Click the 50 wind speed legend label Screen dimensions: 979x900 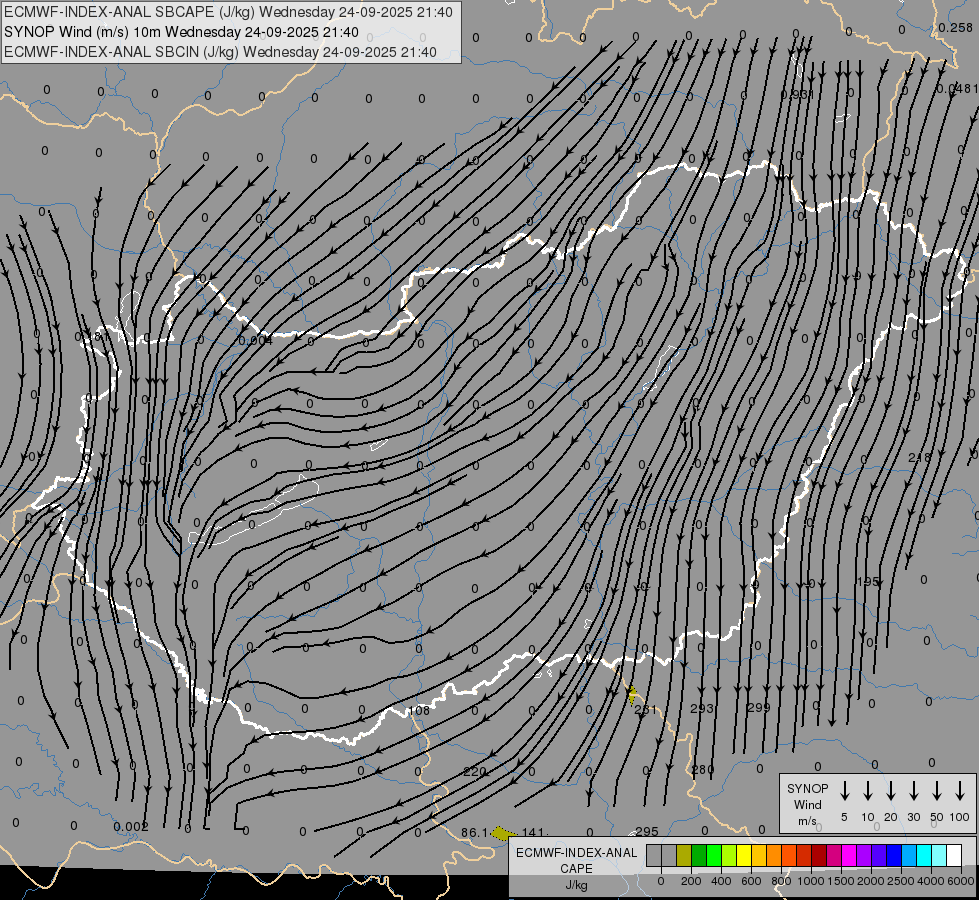coord(937,817)
